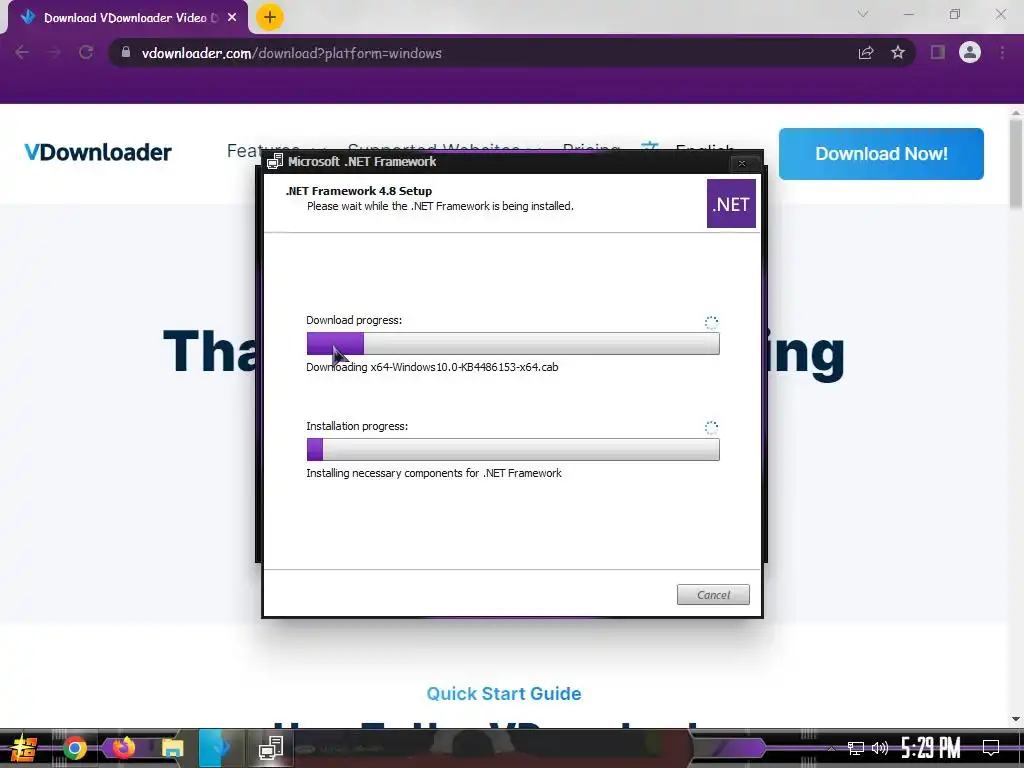Open a new tab with plus button
Image resolution: width=1024 pixels, height=768 pixels.
[x=269, y=18]
